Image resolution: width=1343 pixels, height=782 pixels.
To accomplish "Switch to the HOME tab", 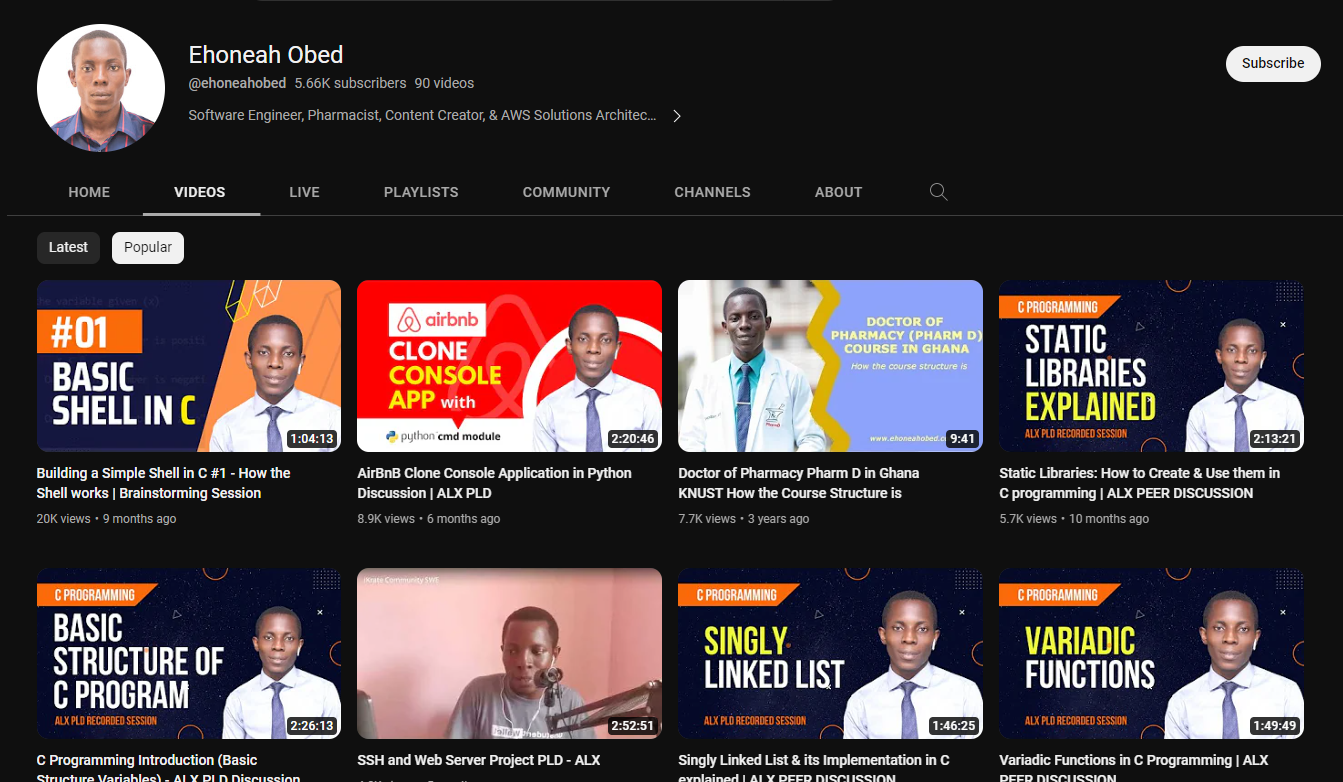I will pyautogui.click(x=89, y=192).
